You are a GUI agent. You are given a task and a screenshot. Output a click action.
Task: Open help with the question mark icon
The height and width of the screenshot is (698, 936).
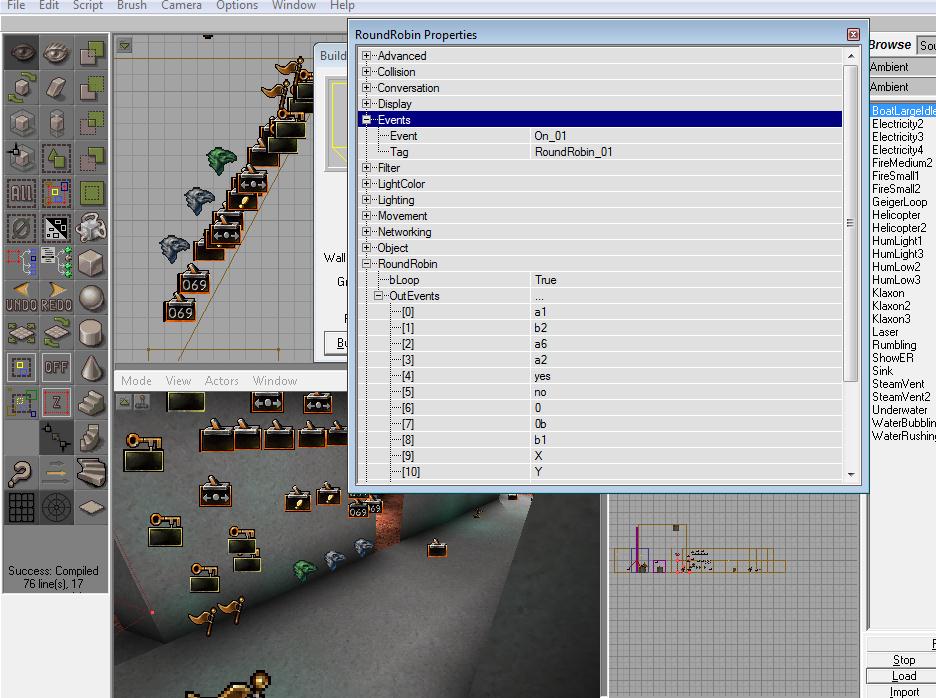click(22, 472)
